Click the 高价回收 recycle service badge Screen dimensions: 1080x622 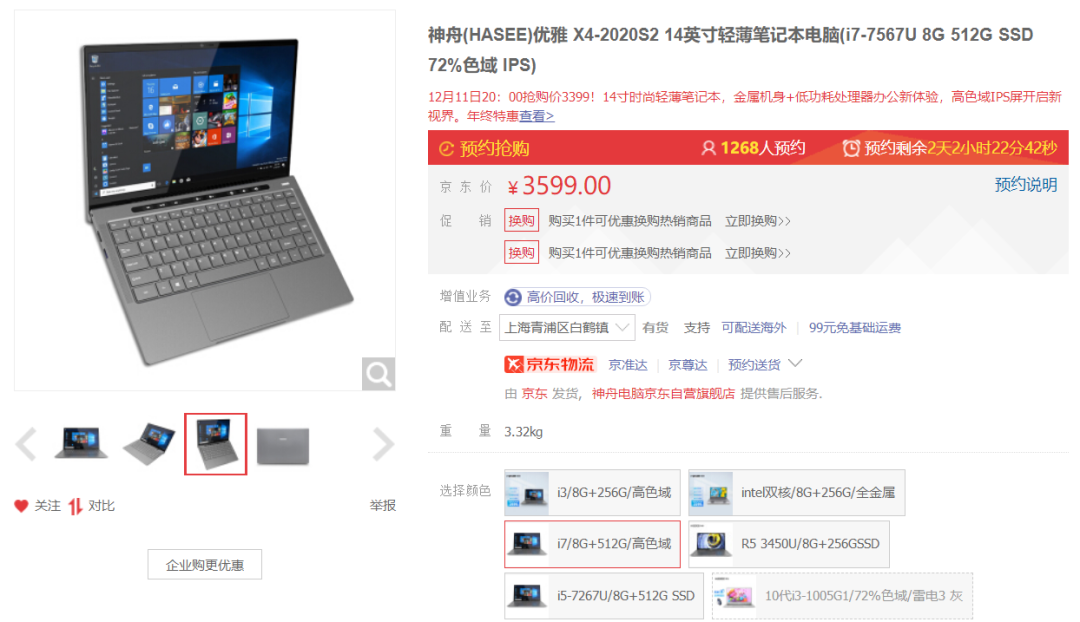[577, 297]
